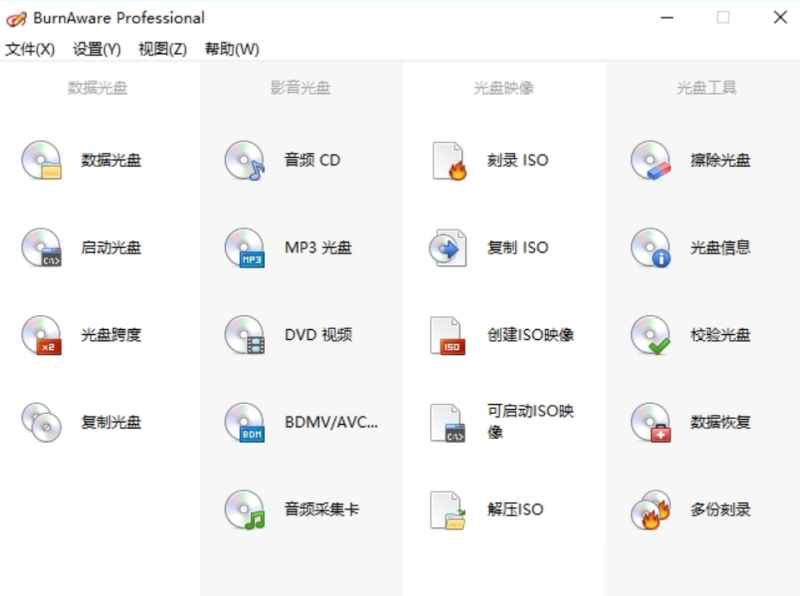Click the 可启动ISO映像 page icon
Viewport: 800px width, 596px height.
click(x=447, y=423)
